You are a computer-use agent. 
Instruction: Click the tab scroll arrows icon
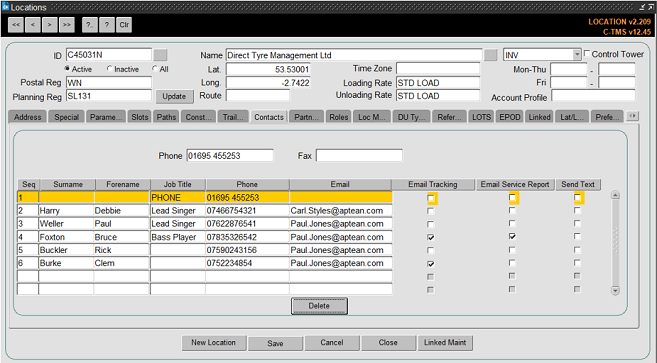(632, 116)
